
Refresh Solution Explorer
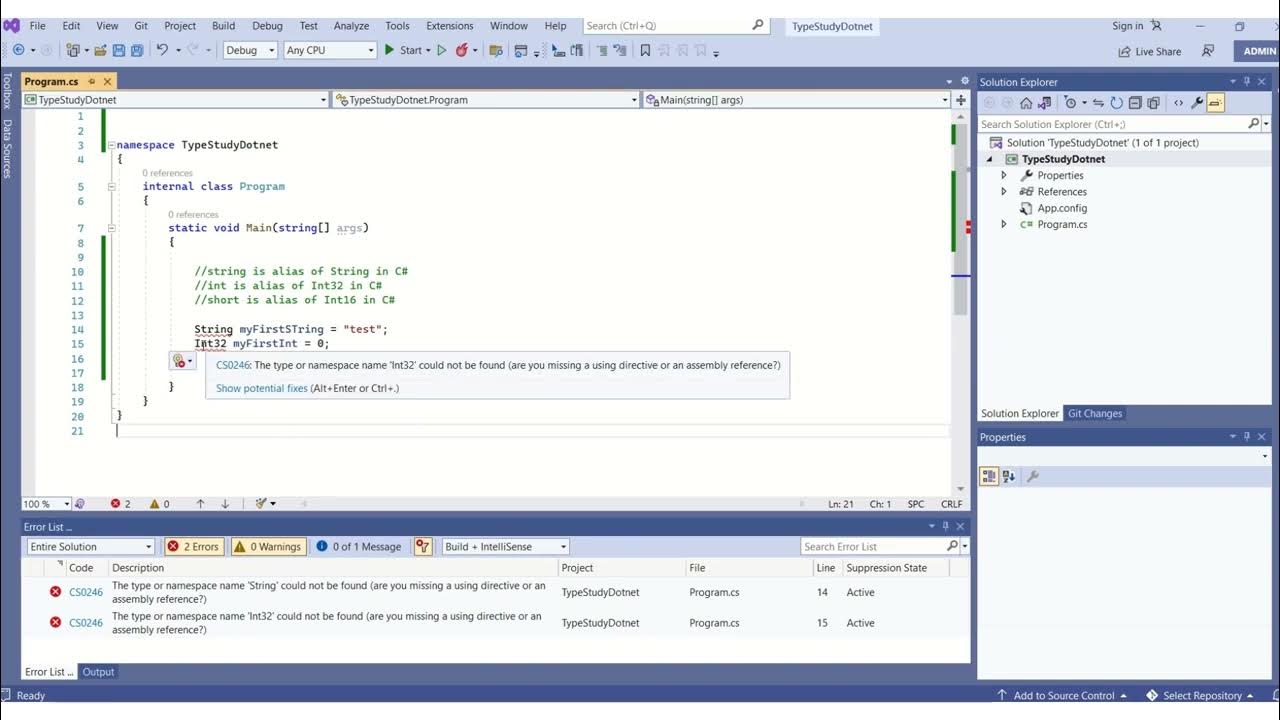[x=1116, y=102]
